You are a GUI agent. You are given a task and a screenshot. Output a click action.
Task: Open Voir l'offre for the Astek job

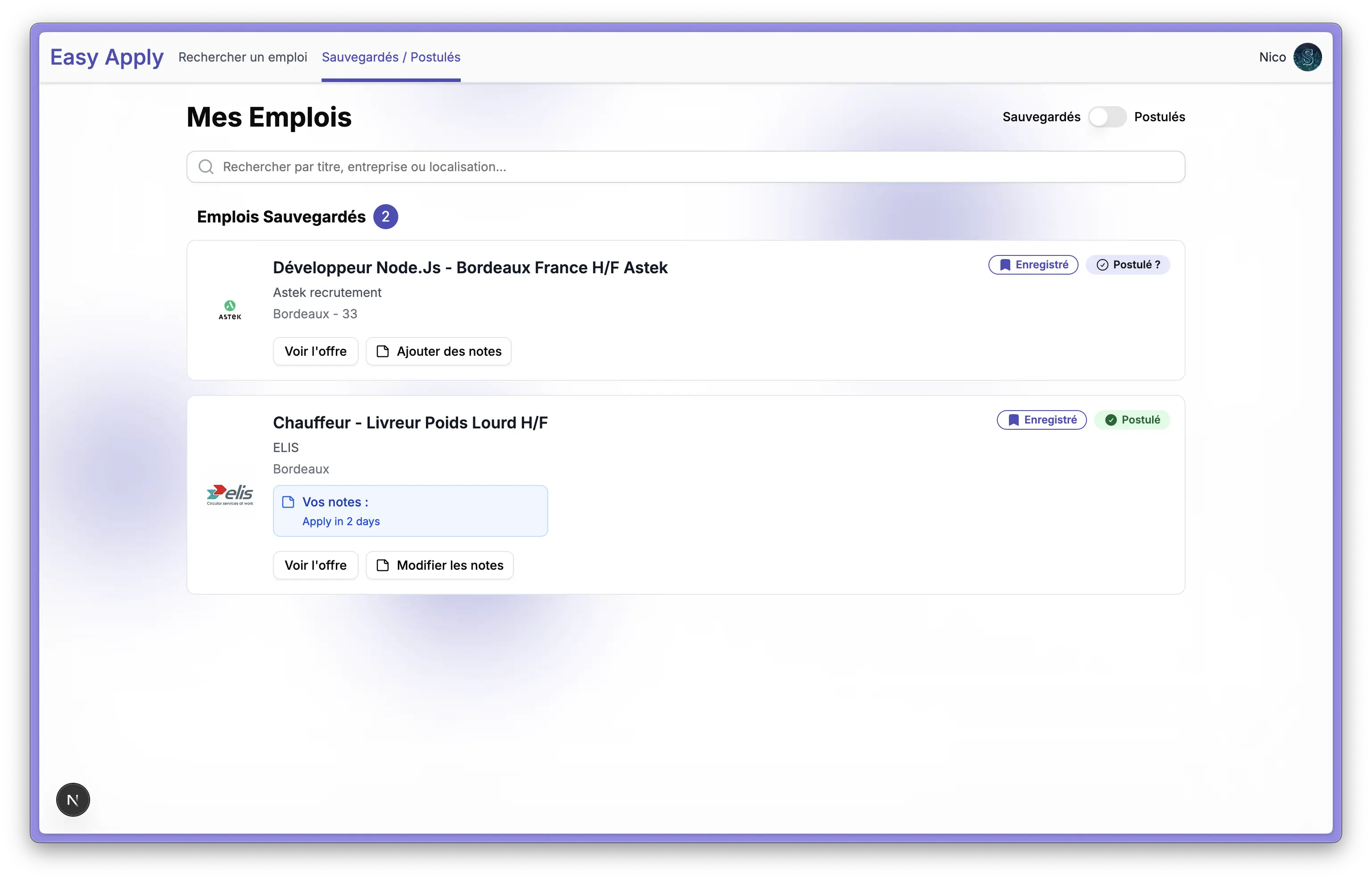click(315, 351)
